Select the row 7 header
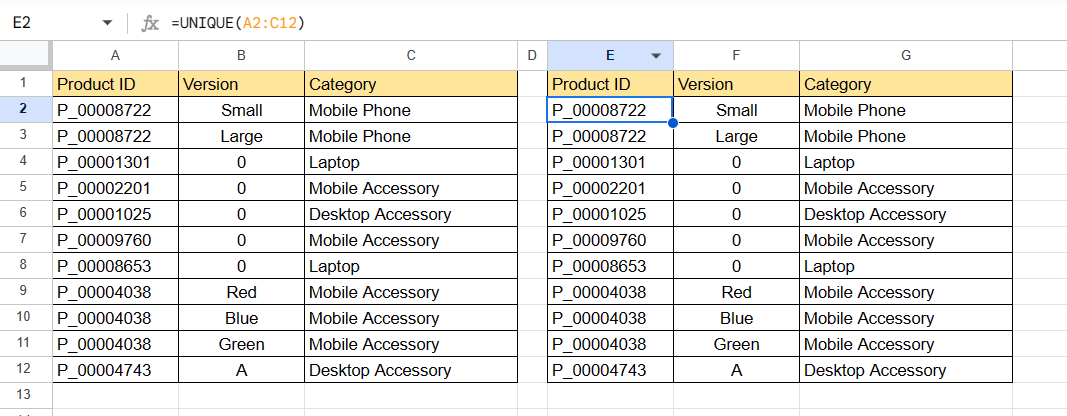 (22, 240)
